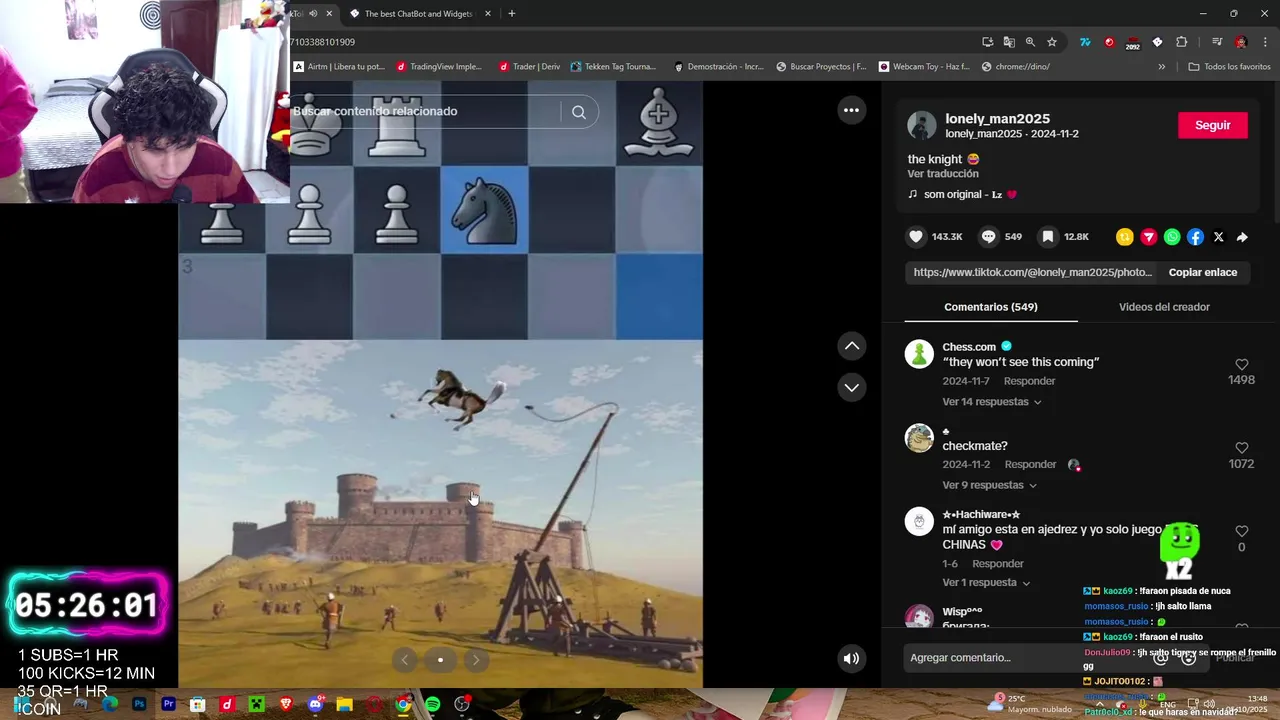Click Ver traducción under the caption
Screen dimensions: 1280x720
943,174
